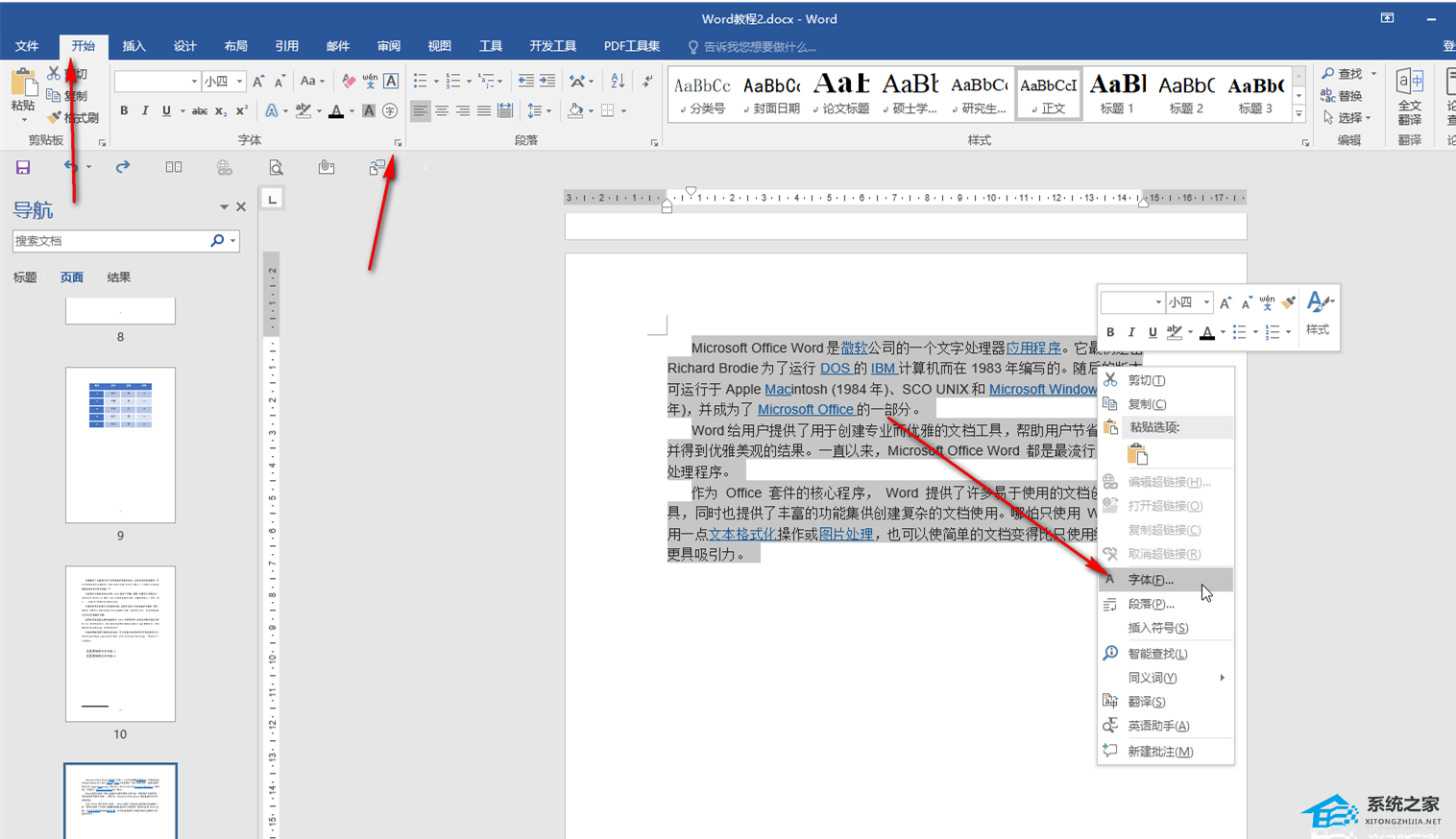1456x839 pixels.
Task: Open the Font dialog launcher arrow
Action: click(x=398, y=143)
